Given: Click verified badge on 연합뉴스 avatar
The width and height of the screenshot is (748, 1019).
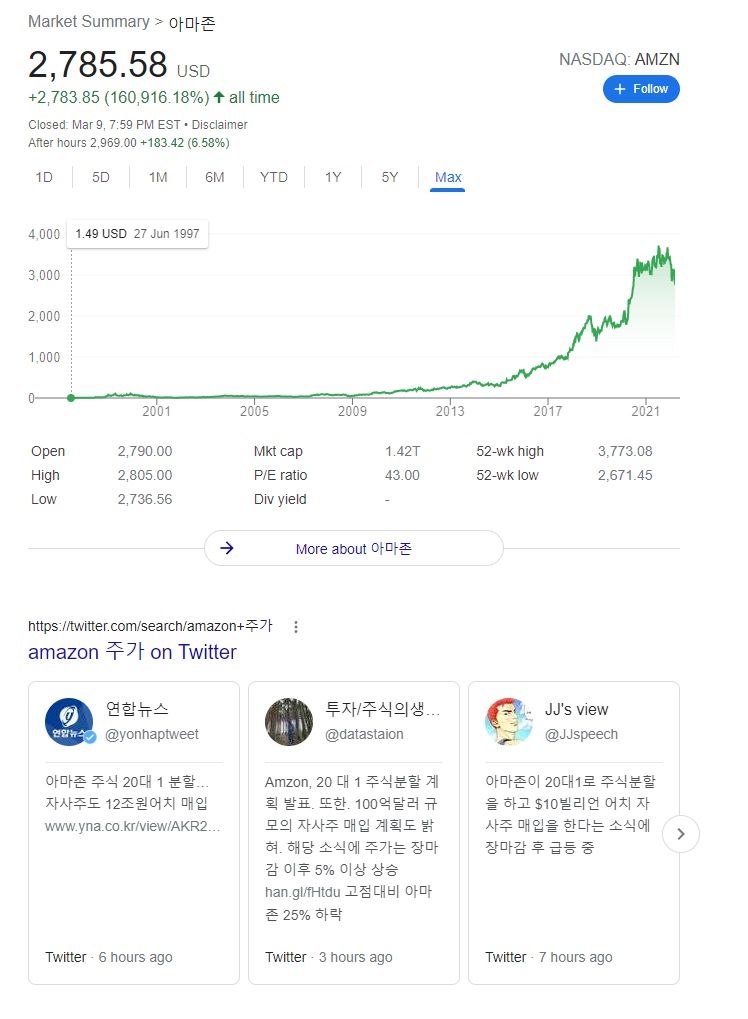Looking at the screenshot, I should (x=90, y=737).
